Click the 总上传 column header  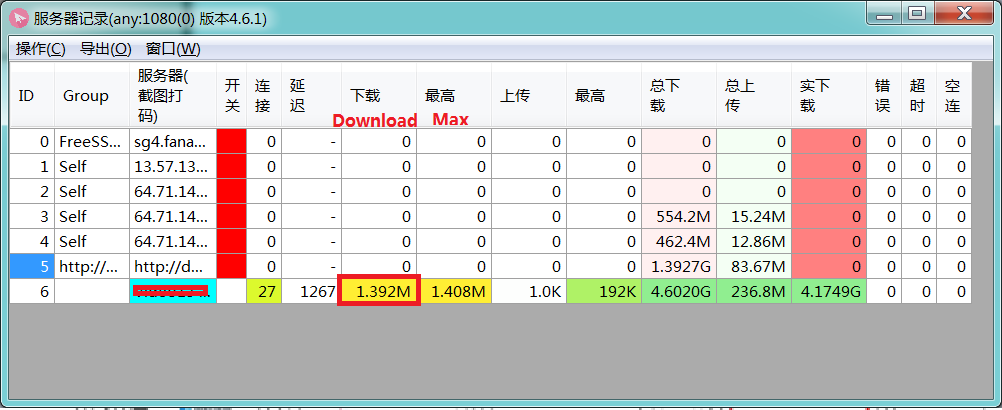pyautogui.click(x=753, y=96)
